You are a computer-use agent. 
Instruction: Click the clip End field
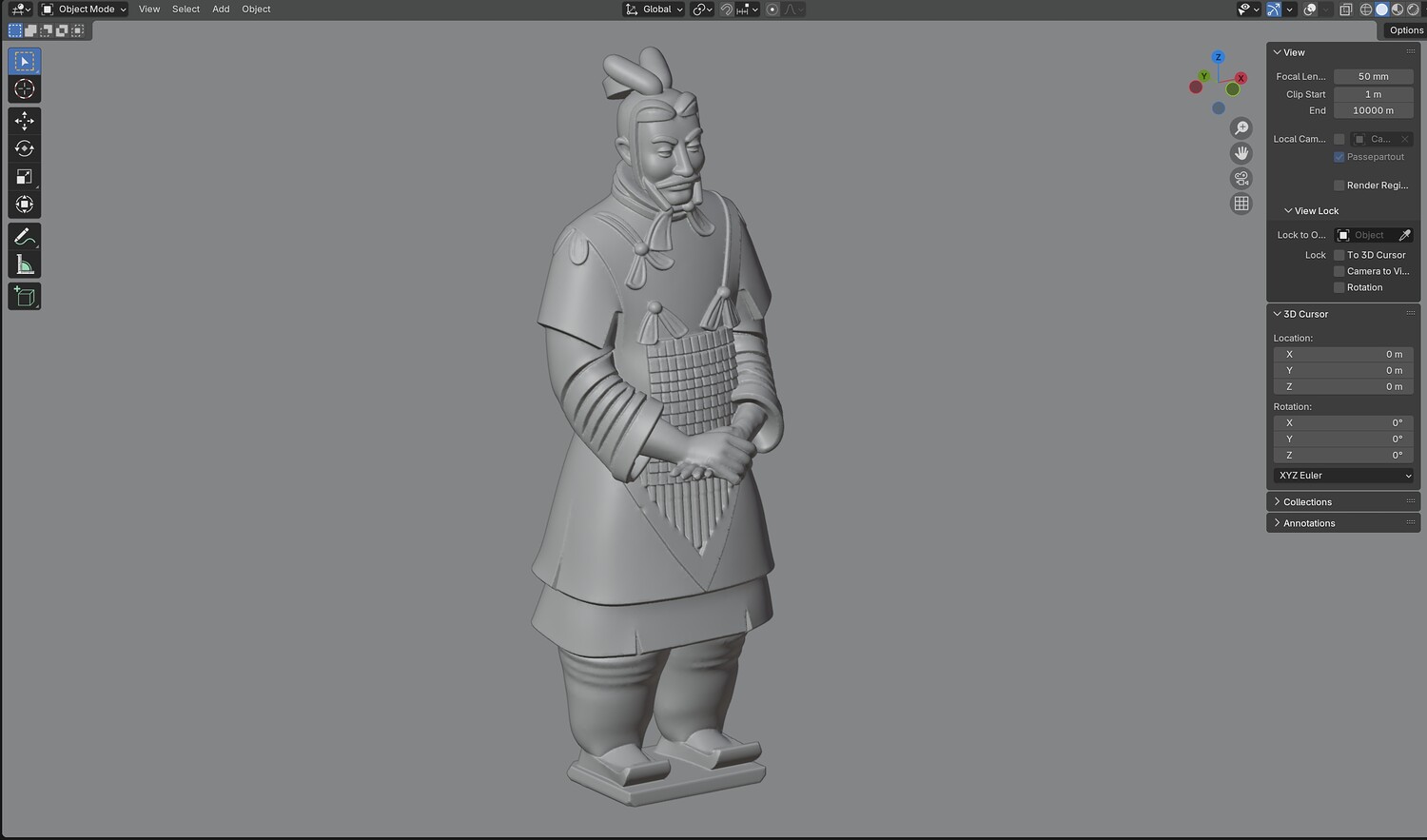coord(1373,110)
